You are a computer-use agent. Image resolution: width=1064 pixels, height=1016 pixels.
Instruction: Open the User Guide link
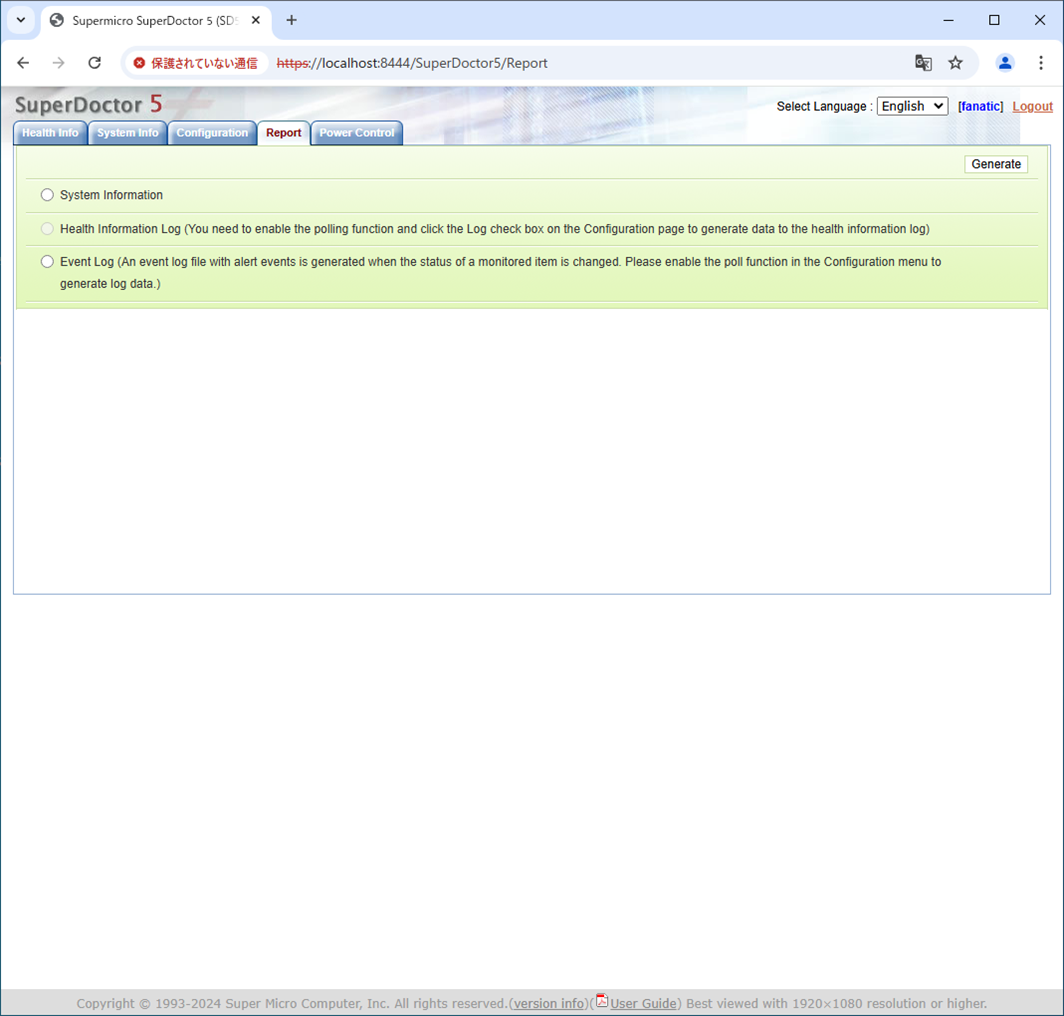pyautogui.click(x=643, y=1004)
